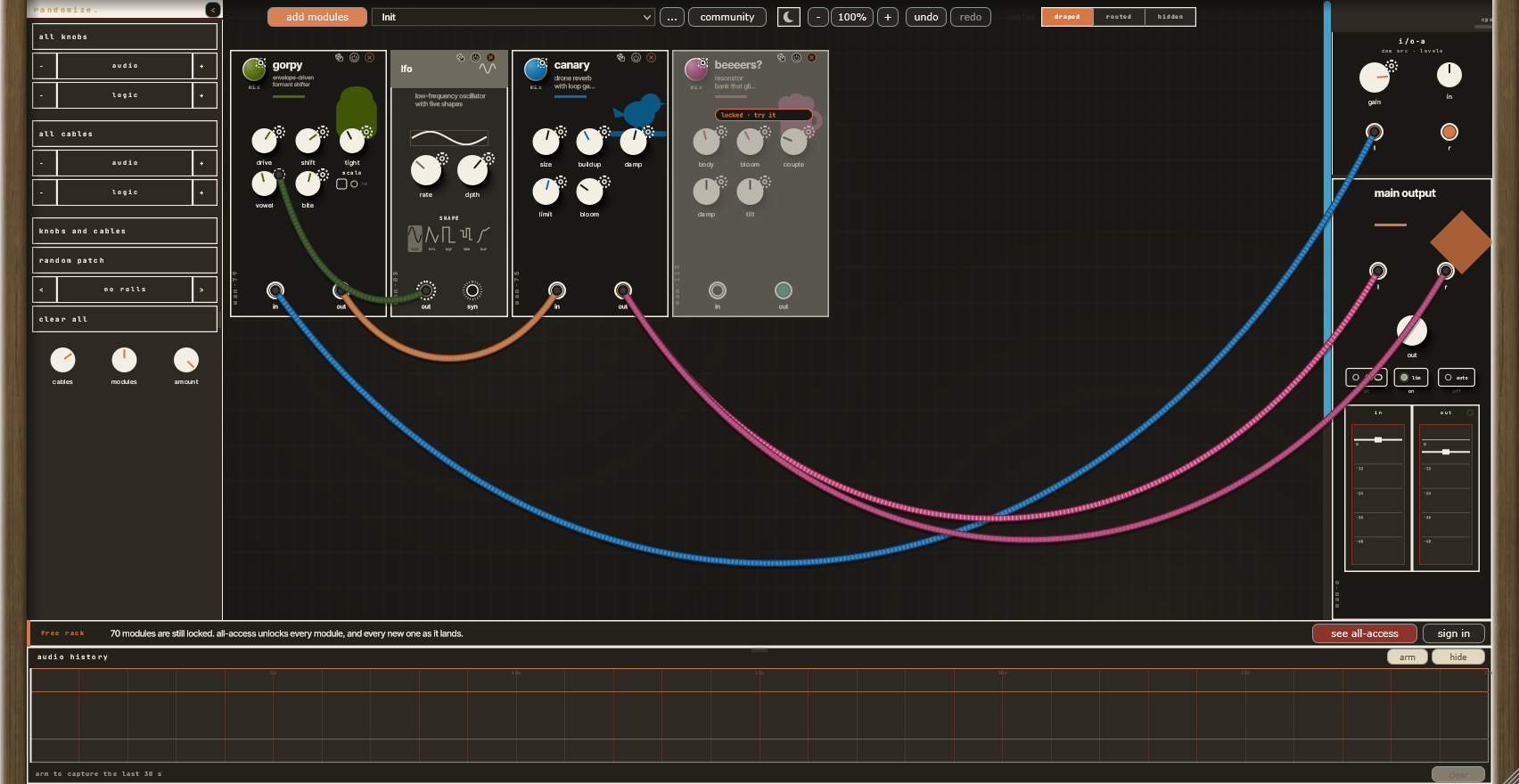The width and height of the screenshot is (1519, 784).
Task: Randomize the canary module with its dice icon
Action: [x=620, y=58]
